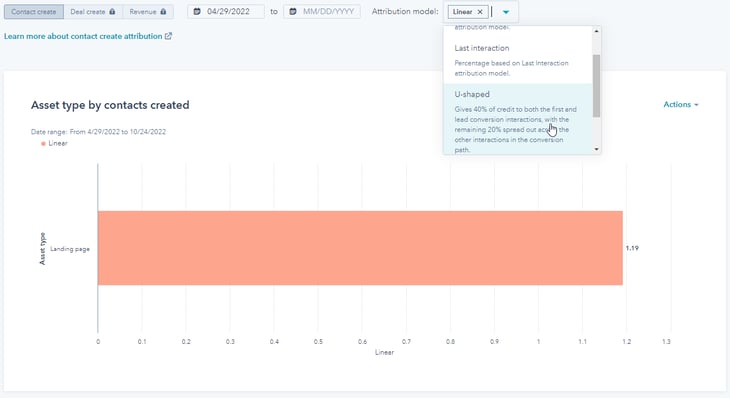Click the Landing page axis label
The height and width of the screenshot is (398, 730).
70,249
